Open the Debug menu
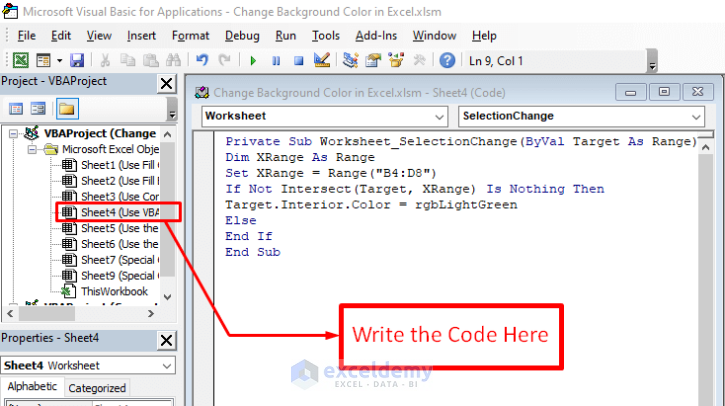 (242, 36)
